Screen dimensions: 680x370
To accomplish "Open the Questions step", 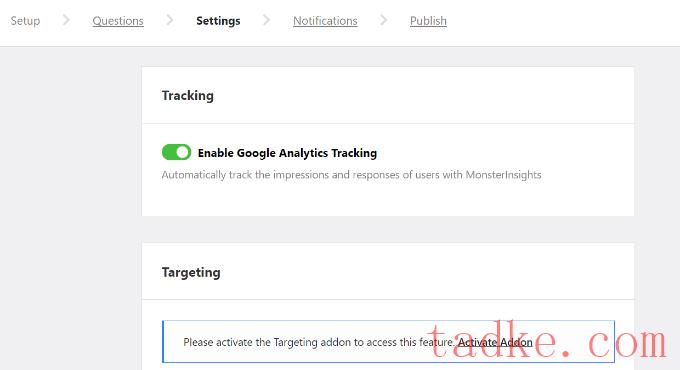I will click(x=118, y=20).
